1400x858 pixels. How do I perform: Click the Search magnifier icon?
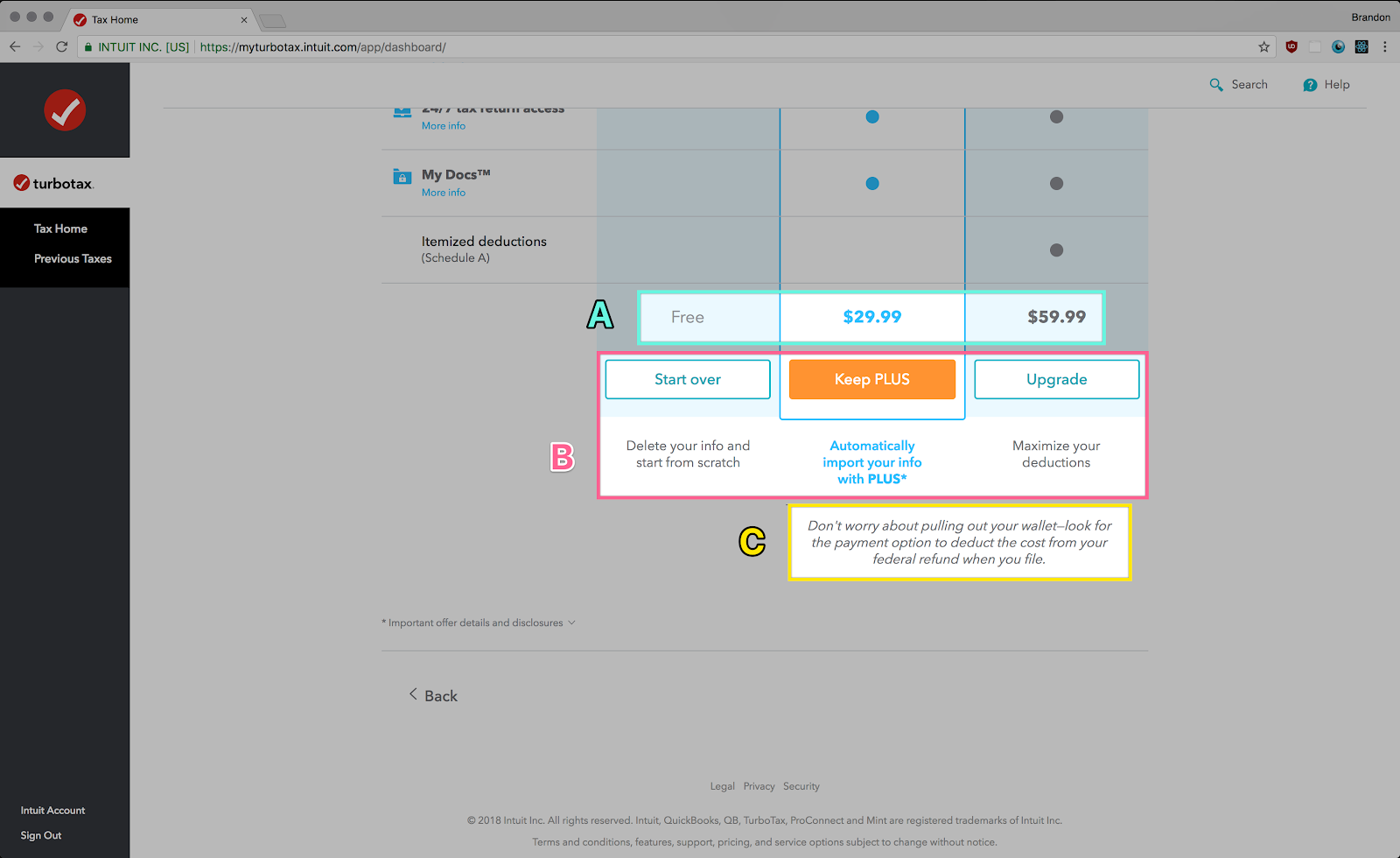[x=1216, y=85]
